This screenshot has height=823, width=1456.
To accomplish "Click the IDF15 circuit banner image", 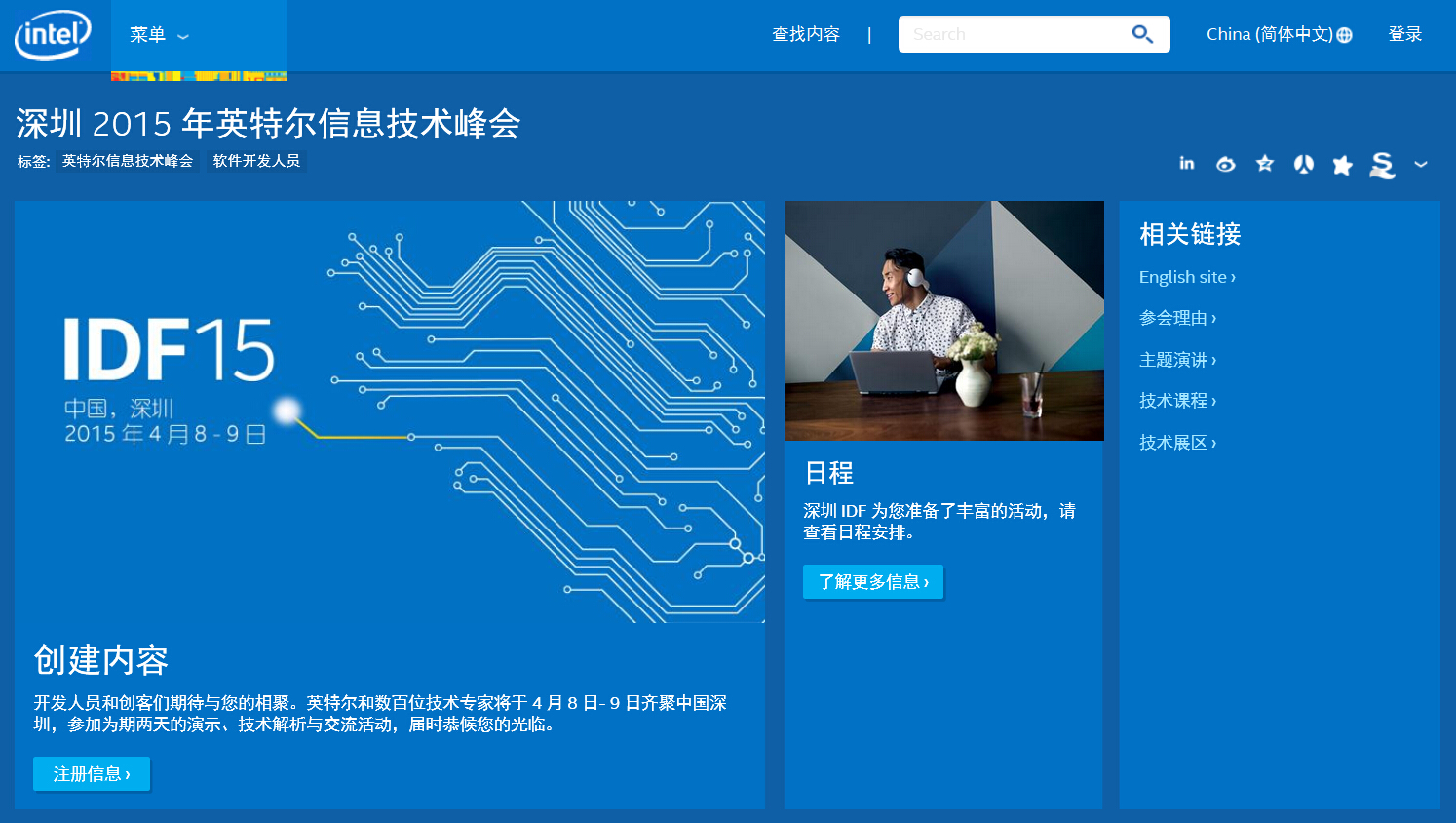I will tap(390, 411).
